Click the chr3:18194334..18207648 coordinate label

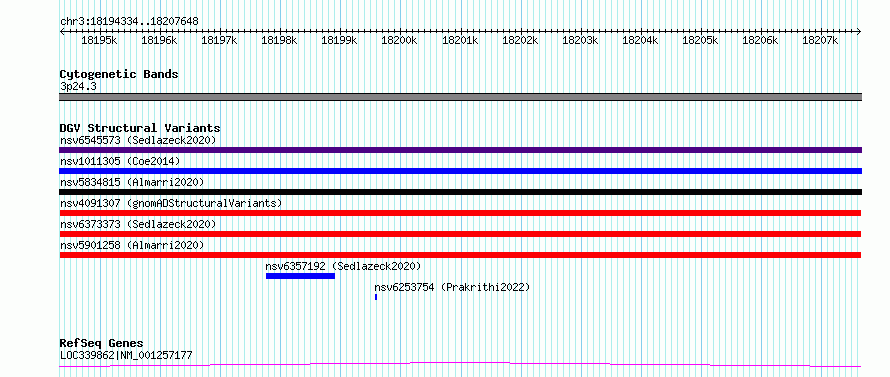(x=129, y=22)
